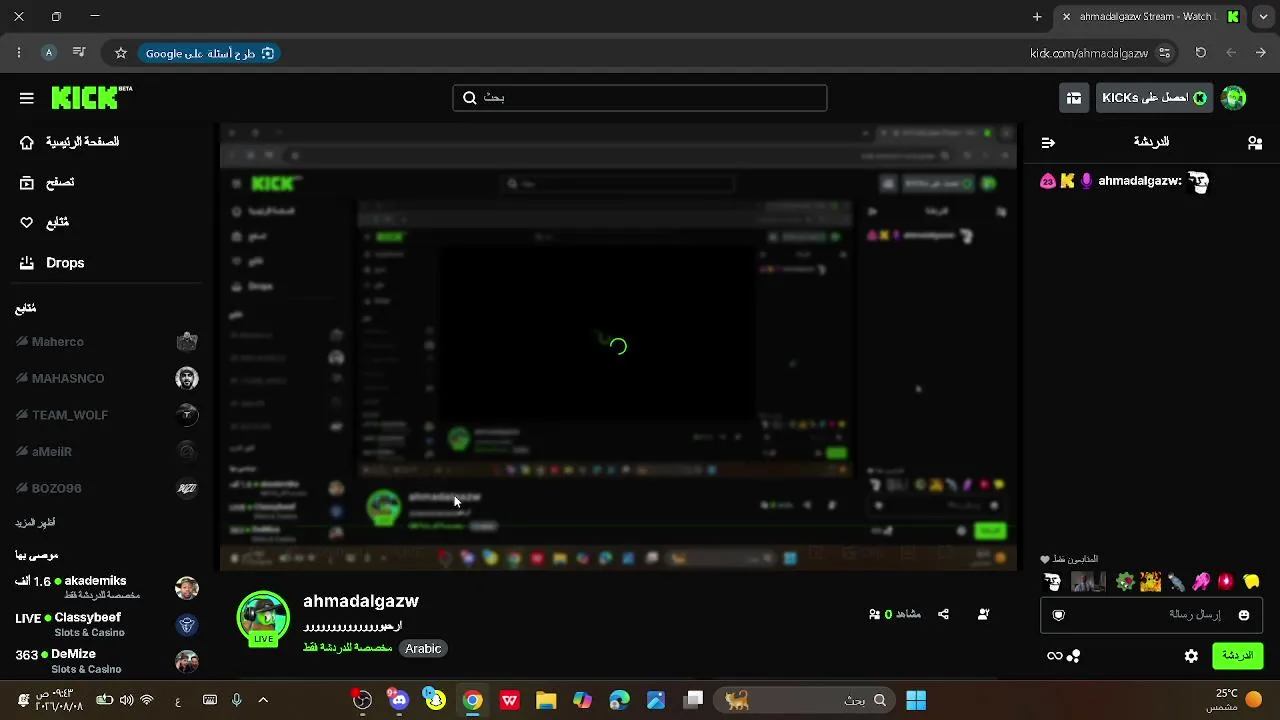Image resolution: width=1280 pixels, height=720 pixels.
Task: Open the chat users list icon
Action: coord(1255,143)
